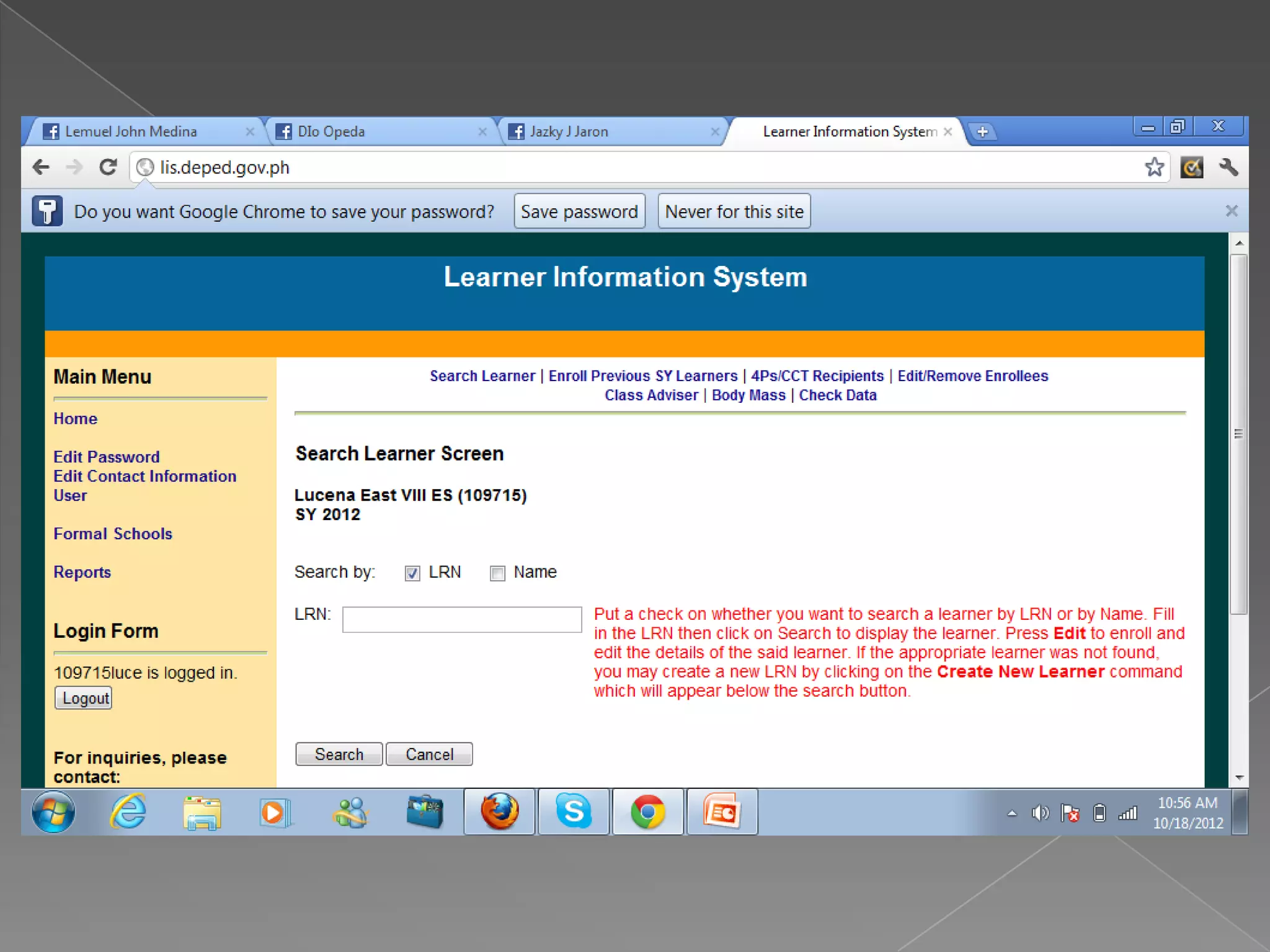Click the Search button
Viewport: 1270px width, 952px height.
[x=339, y=754]
